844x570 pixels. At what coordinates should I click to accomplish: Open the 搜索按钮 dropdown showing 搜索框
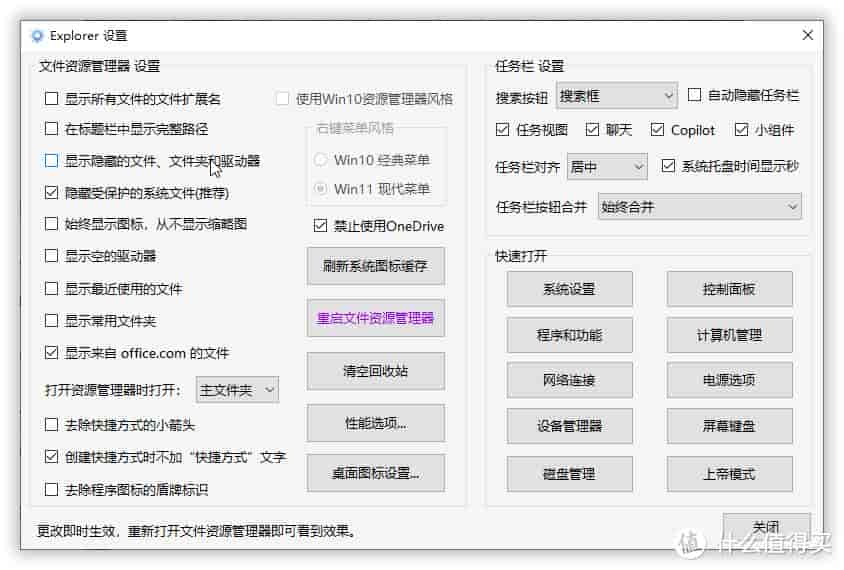pyautogui.click(x=616, y=96)
